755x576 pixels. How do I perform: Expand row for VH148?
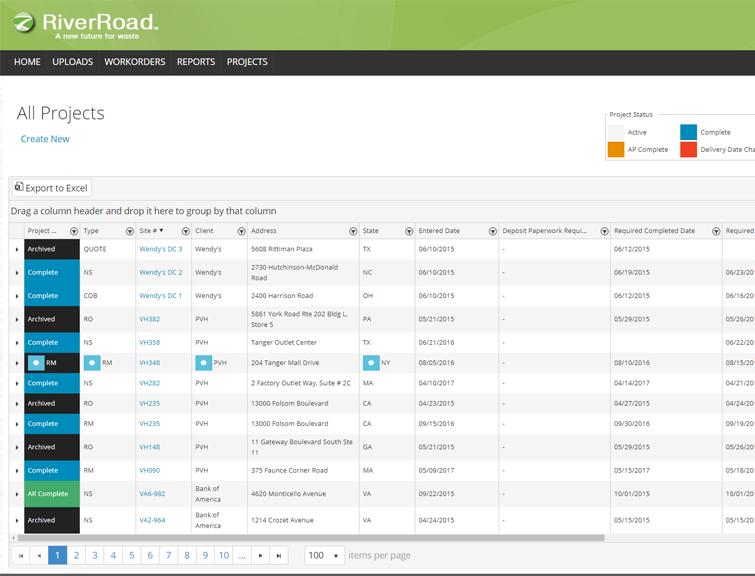17,447
